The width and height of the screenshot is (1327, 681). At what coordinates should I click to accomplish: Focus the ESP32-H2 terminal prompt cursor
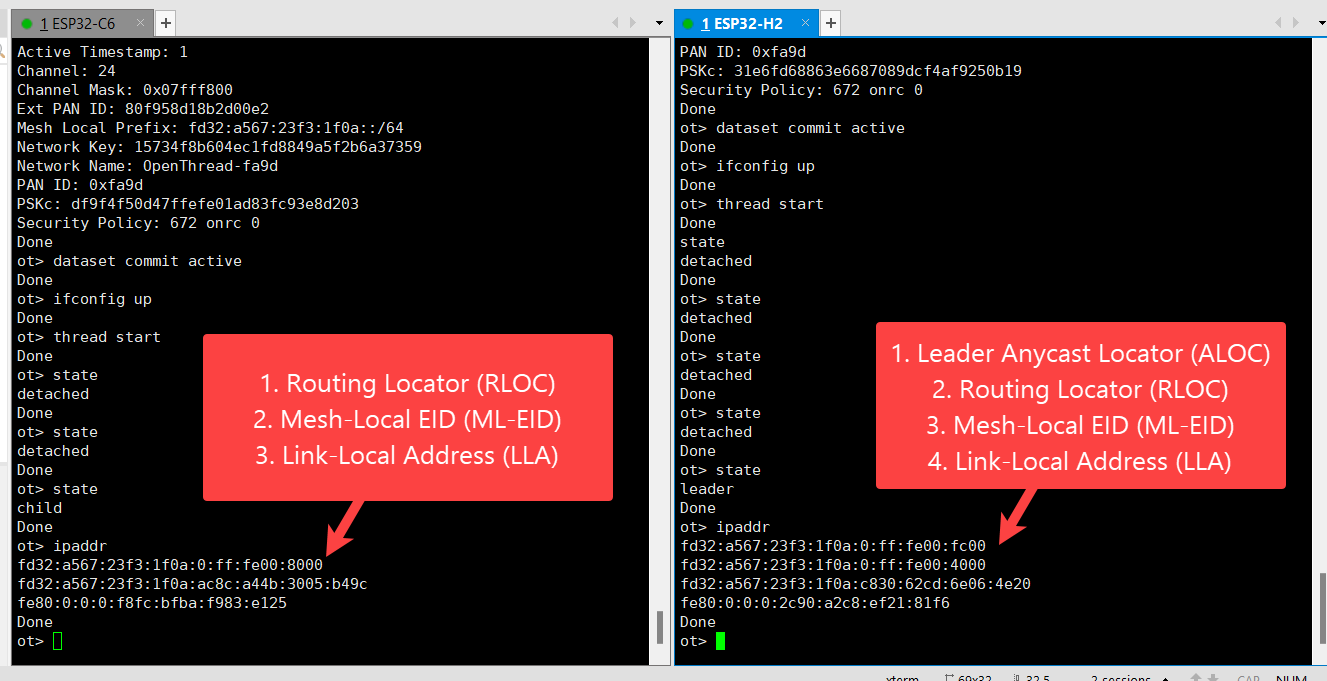coord(720,641)
